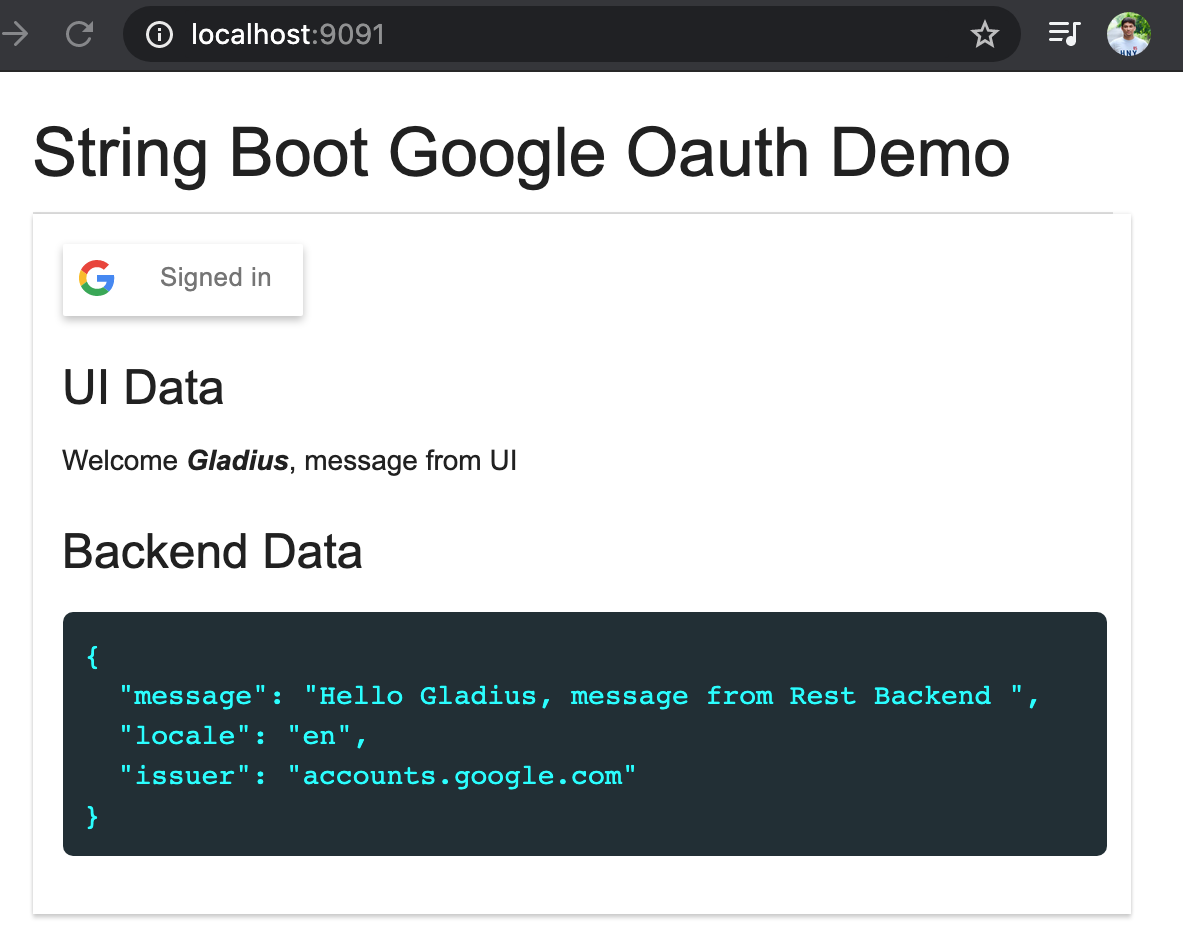Click the "message" line in JSON block

(579, 695)
